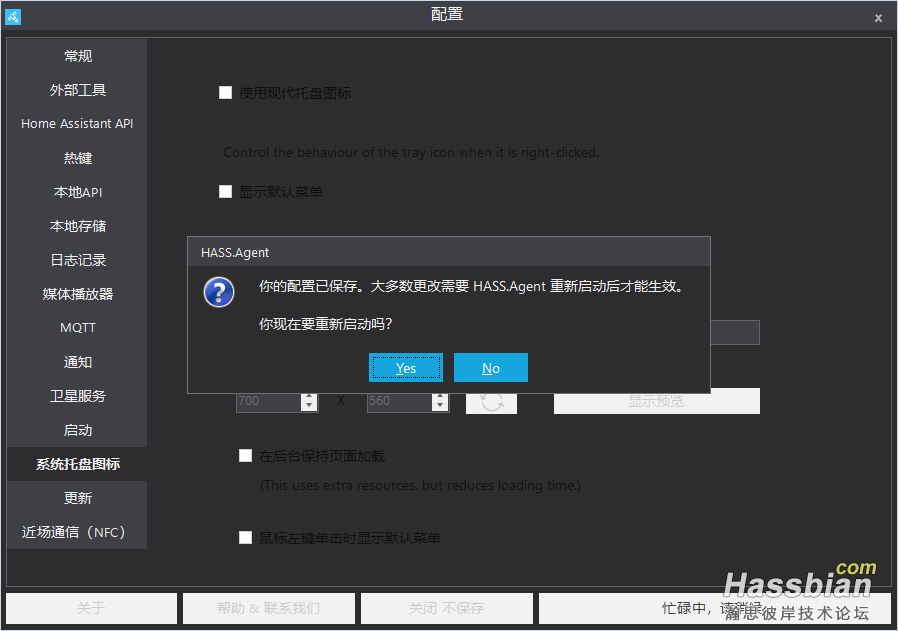898x631 pixels.
Task: Switch to 近场通信（NFC）tab
Action: 77,532
